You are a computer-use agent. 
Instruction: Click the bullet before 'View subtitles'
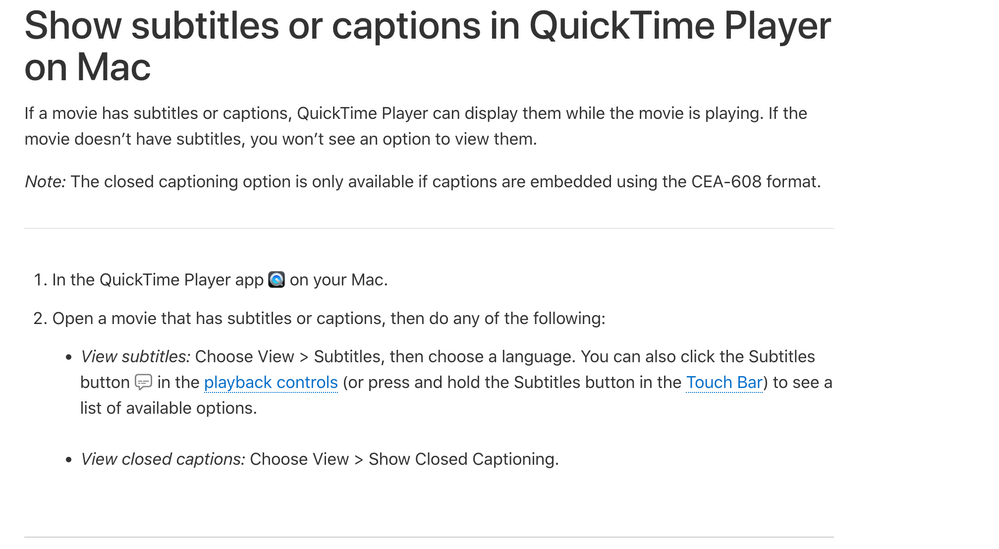click(x=68, y=357)
